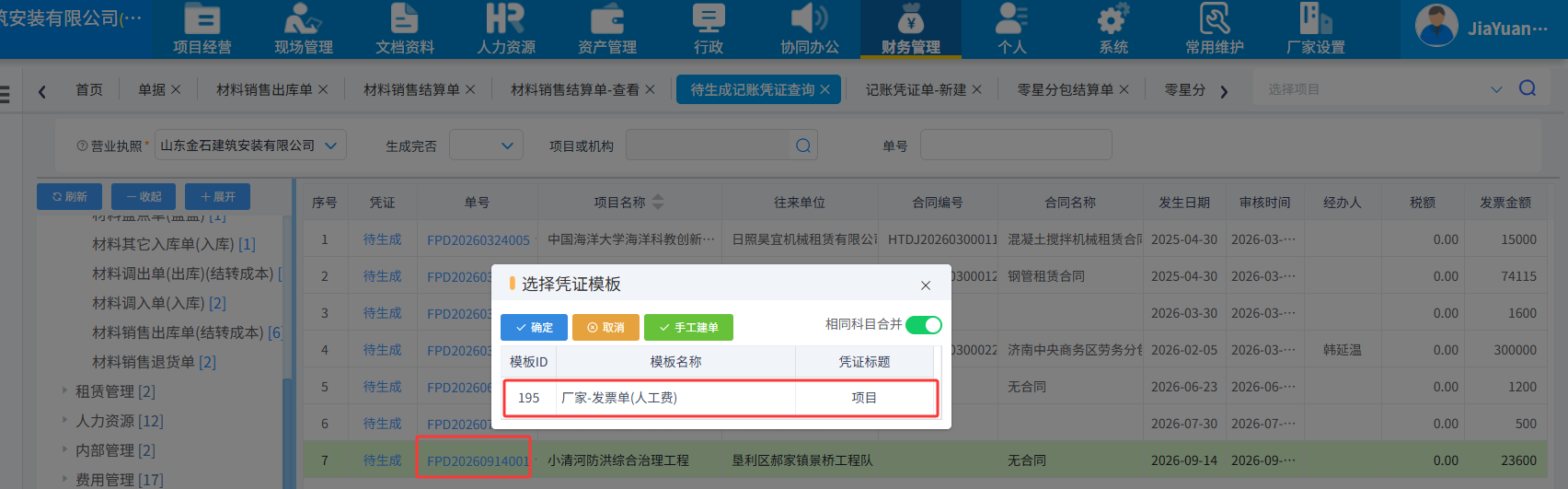Close the 选择凭证模板 dialog
This screenshot has width=1568, height=489.
pyautogui.click(x=926, y=285)
